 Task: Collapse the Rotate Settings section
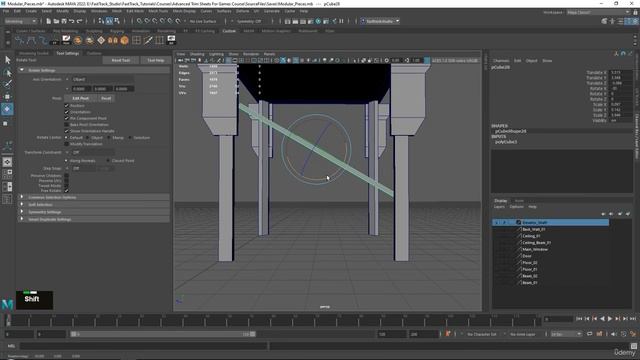22,70
